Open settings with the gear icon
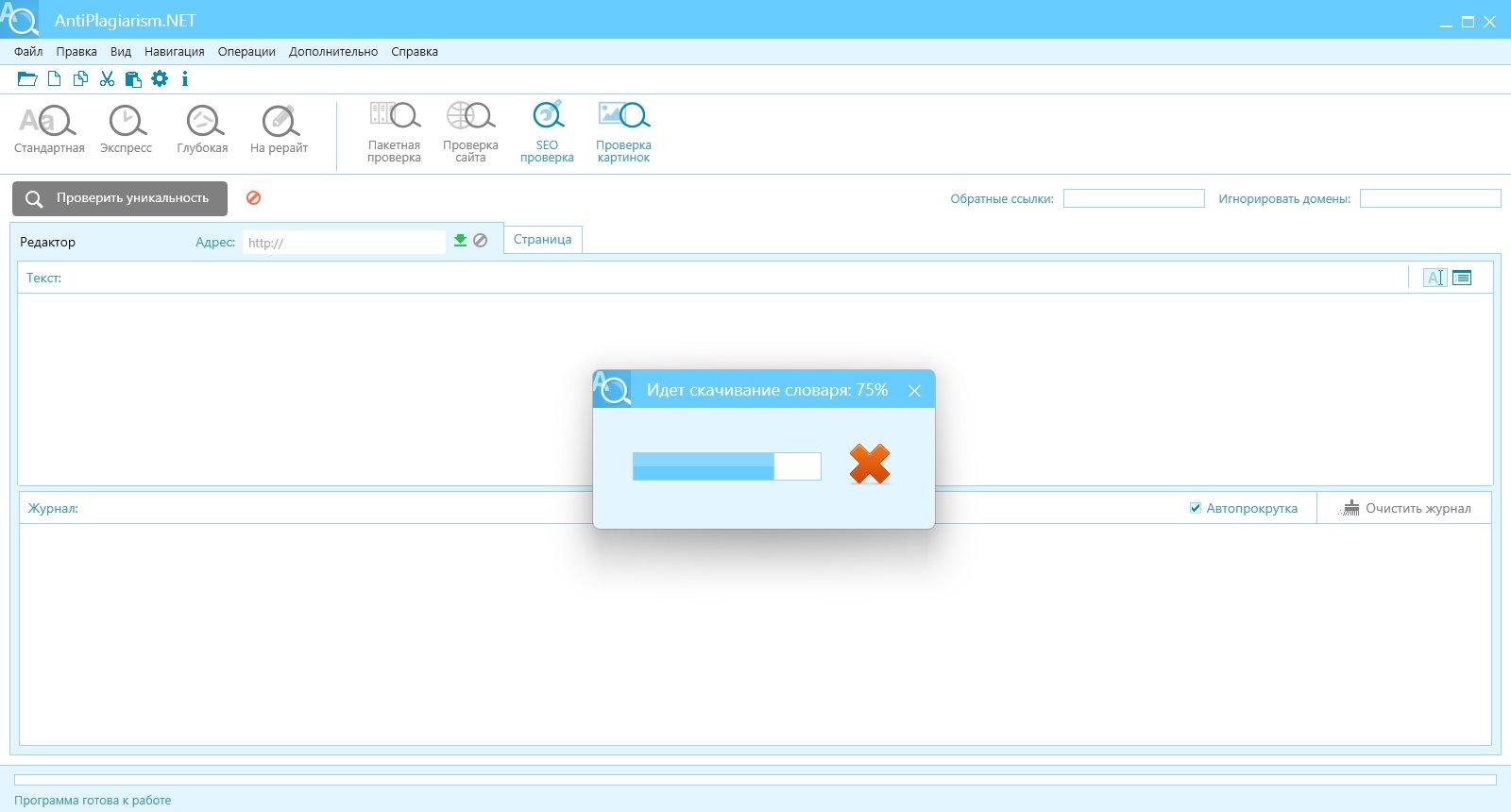The height and width of the screenshot is (812, 1511). click(x=160, y=79)
